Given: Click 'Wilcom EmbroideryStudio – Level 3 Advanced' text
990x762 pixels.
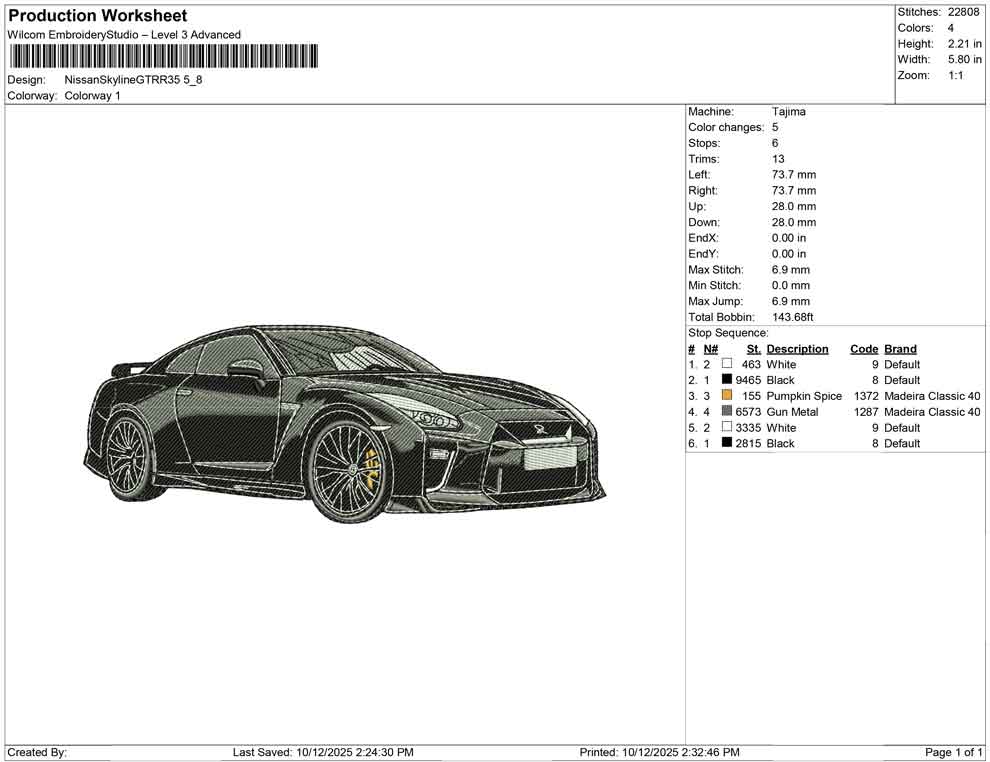Looking at the screenshot, I should 124,35.
